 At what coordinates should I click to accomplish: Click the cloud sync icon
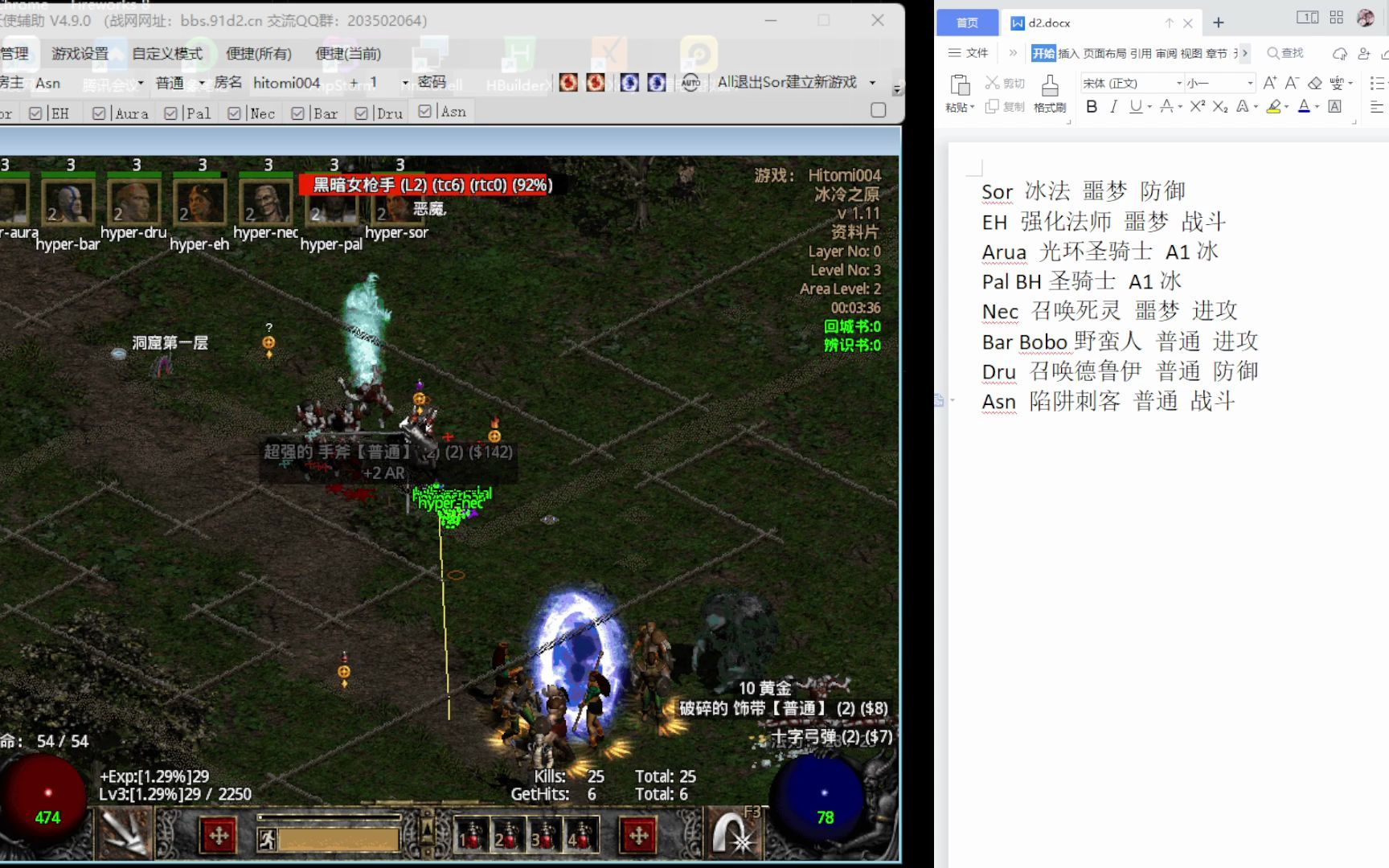(1340, 54)
